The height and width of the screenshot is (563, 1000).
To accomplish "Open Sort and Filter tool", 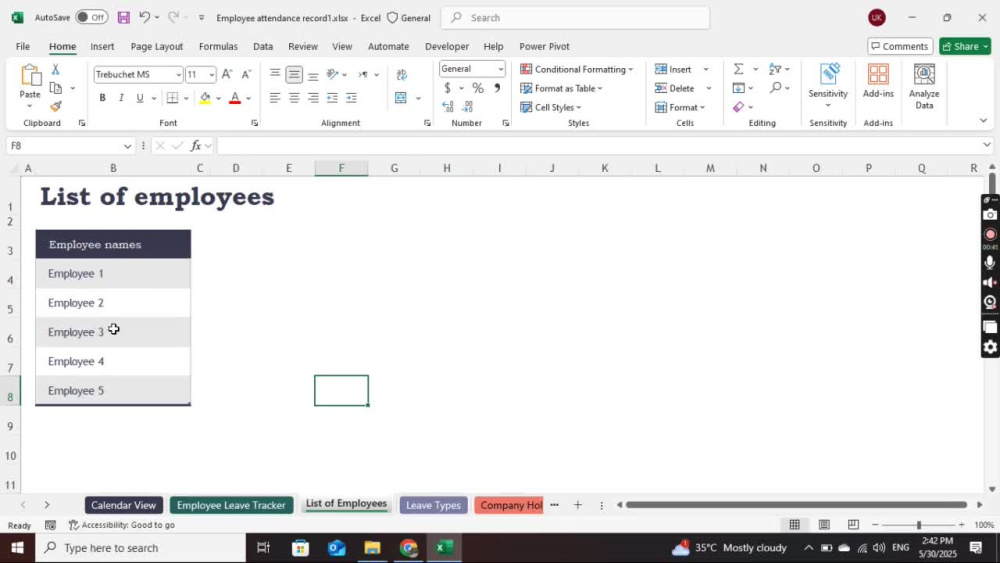I will click(775, 69).
